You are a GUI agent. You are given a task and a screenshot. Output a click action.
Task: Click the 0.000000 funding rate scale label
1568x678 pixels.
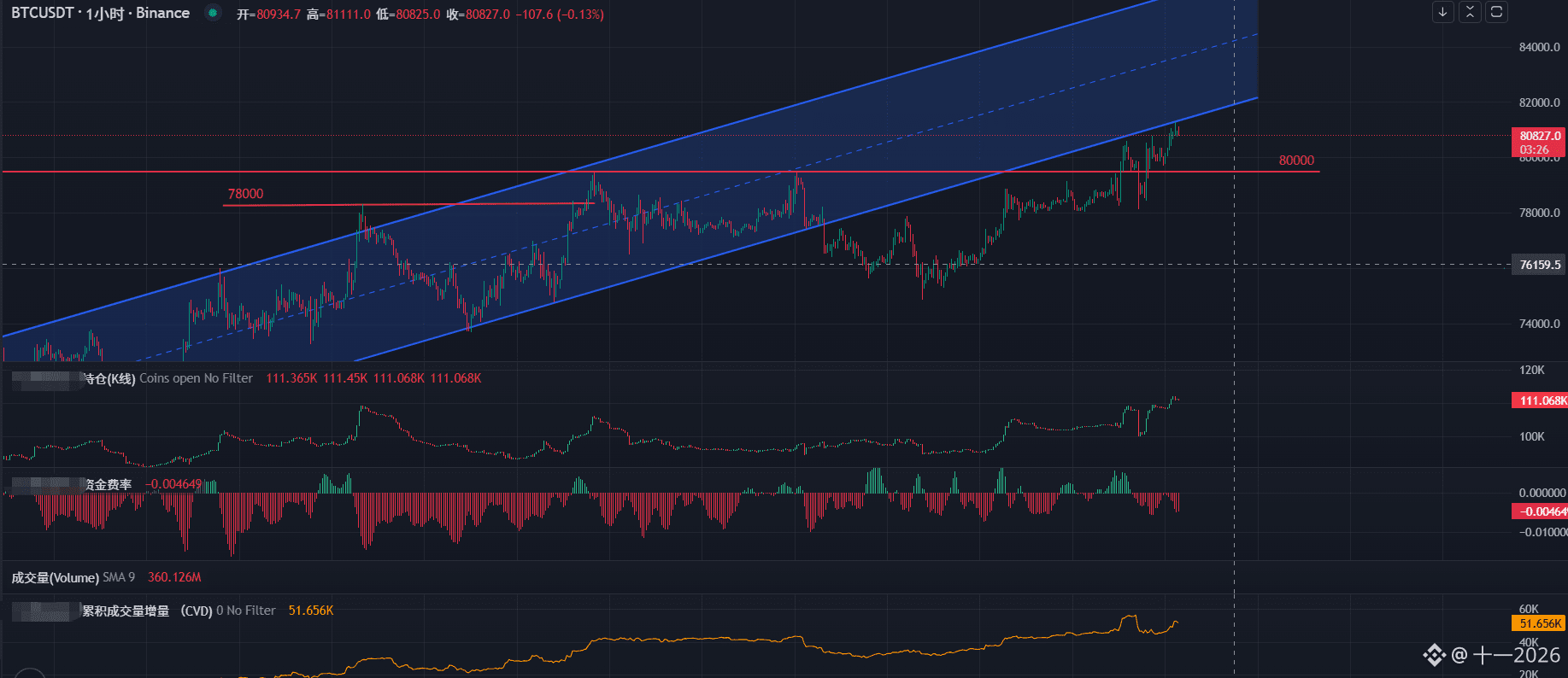click(x=1542, y=493)
